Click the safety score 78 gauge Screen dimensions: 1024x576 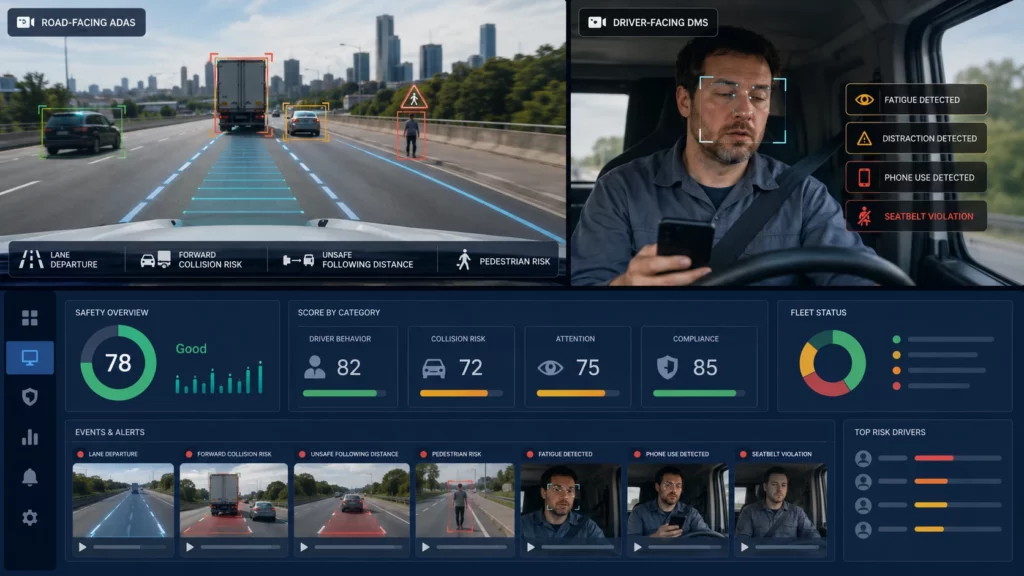(118, 363)
